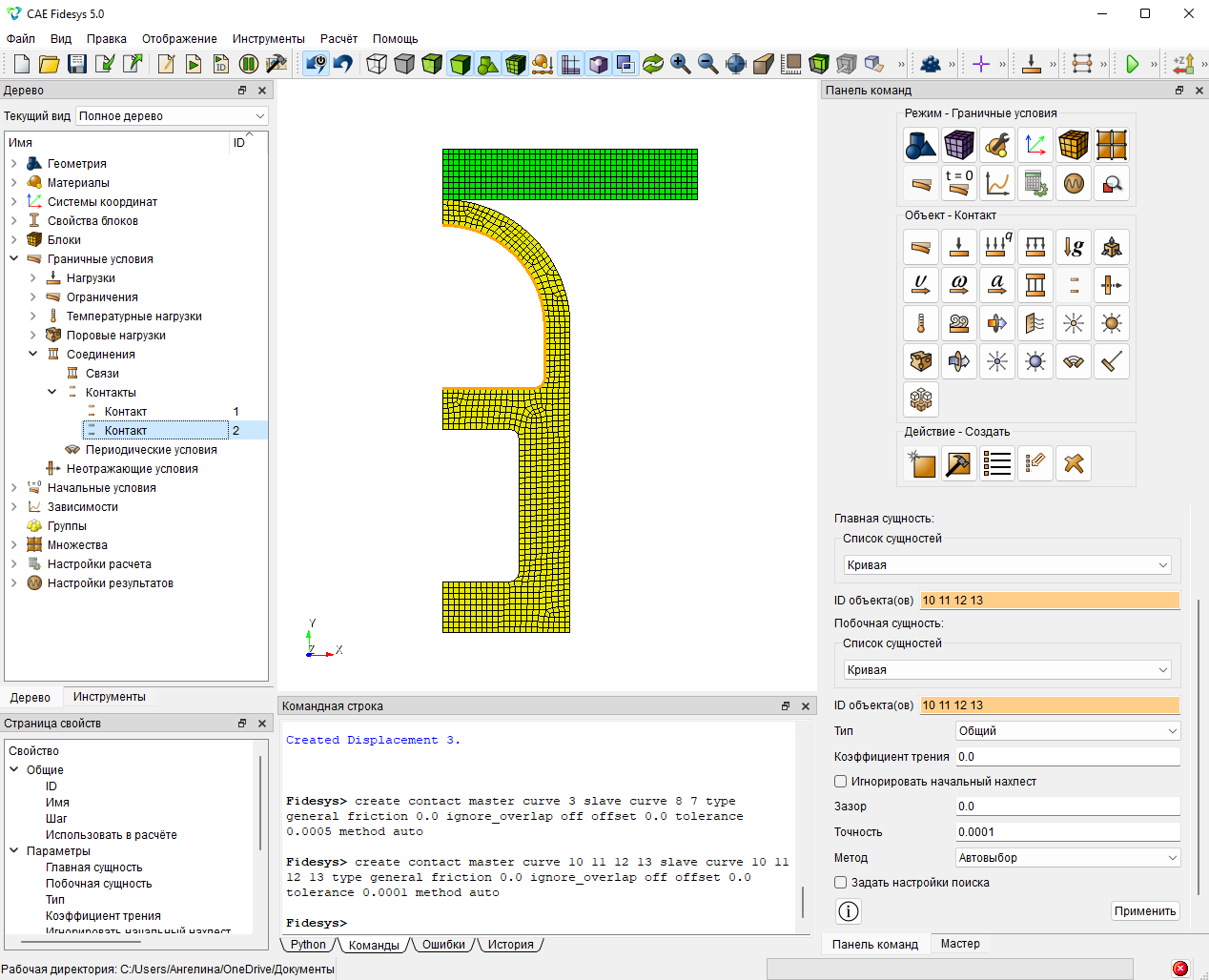Collapse the Контакты tree node

pyautogui.click(x=52, y=393)
